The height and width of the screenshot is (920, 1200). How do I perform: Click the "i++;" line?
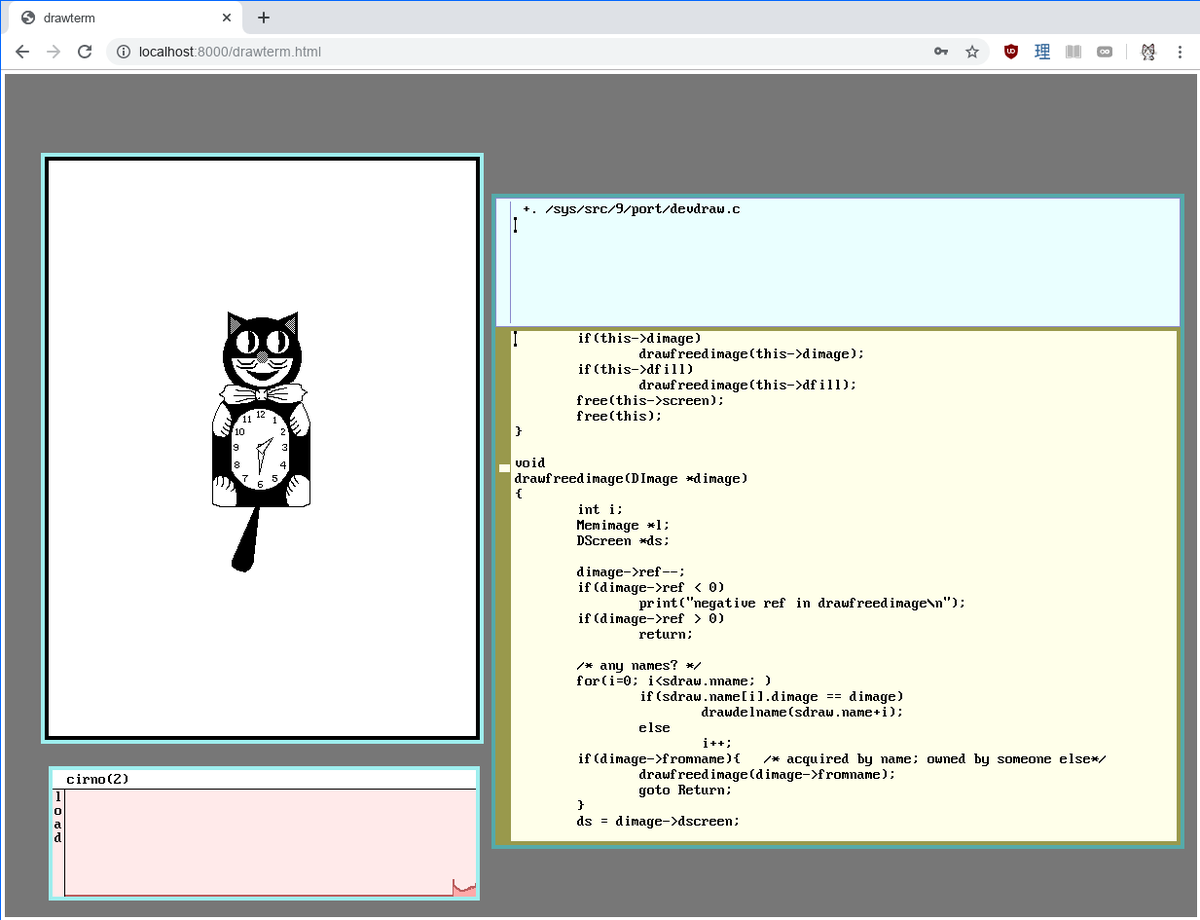(x=717, y=743)
